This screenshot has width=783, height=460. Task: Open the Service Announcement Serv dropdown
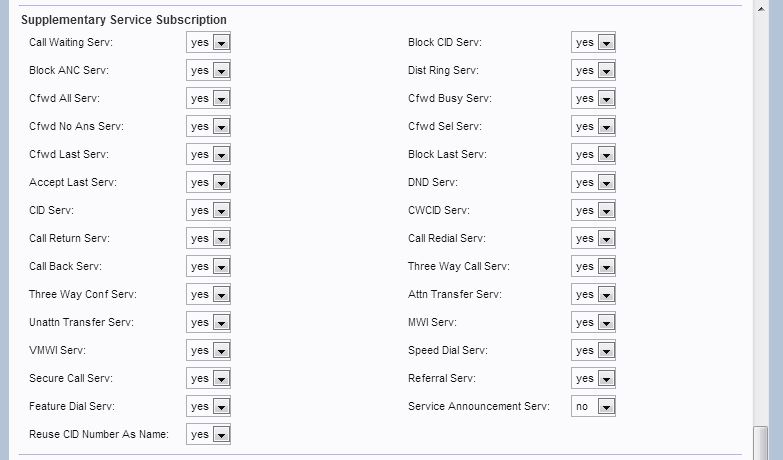click(x=593, y=407)
